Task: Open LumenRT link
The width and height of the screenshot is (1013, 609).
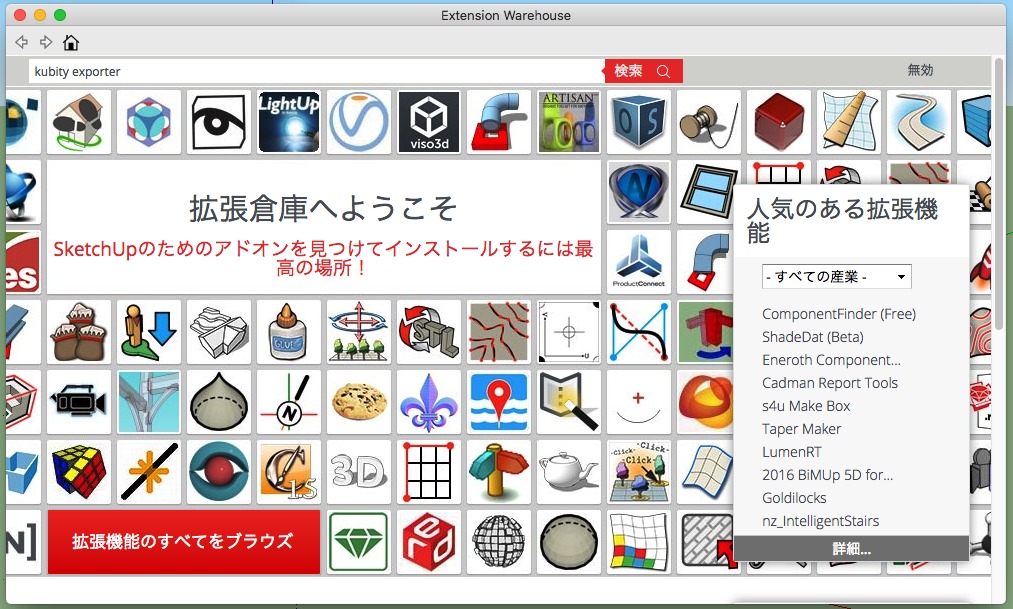Action: click(x=791, y=452)
